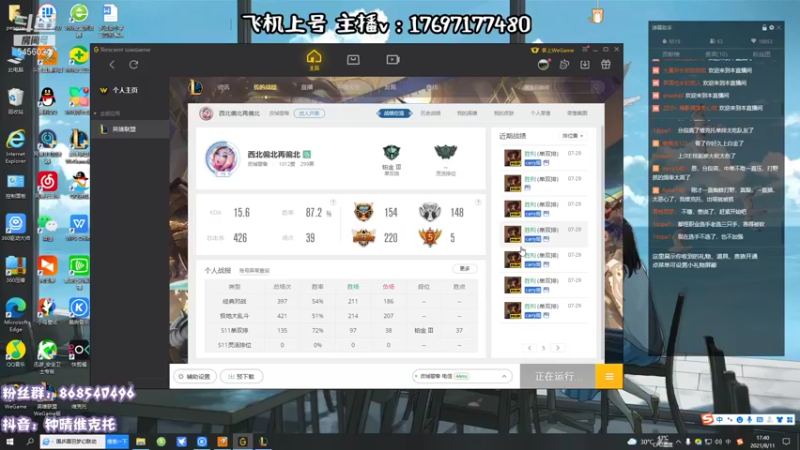The height and width of the screenshot is (450, 800).
Task: Open the yellow hamburger menu beside 正在运行
Action: (x=609, y=377)
